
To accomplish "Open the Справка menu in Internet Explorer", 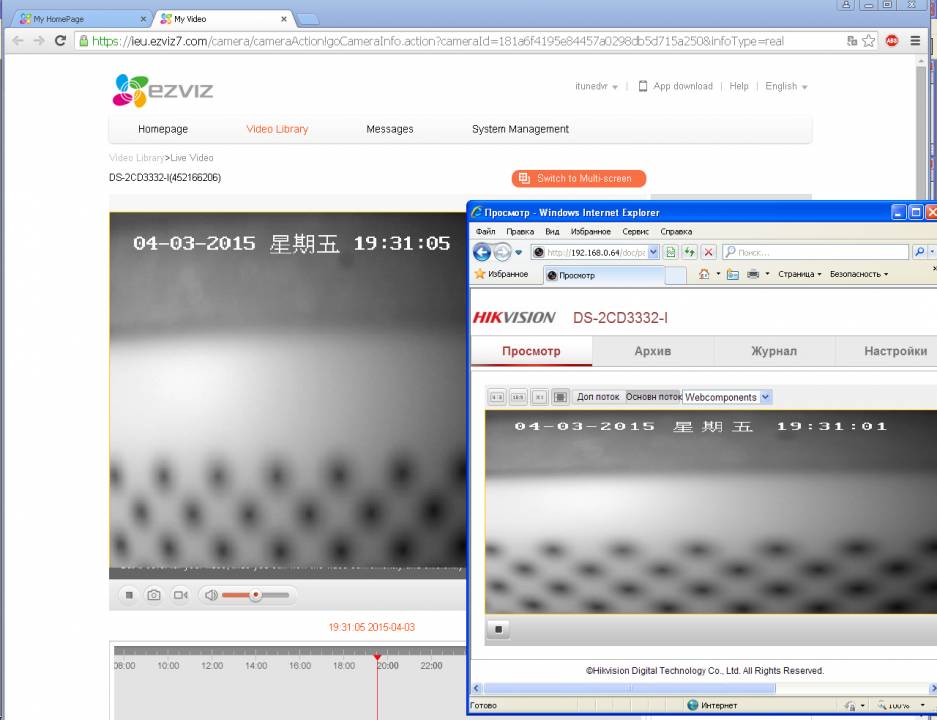I will [x=676, y=231].
